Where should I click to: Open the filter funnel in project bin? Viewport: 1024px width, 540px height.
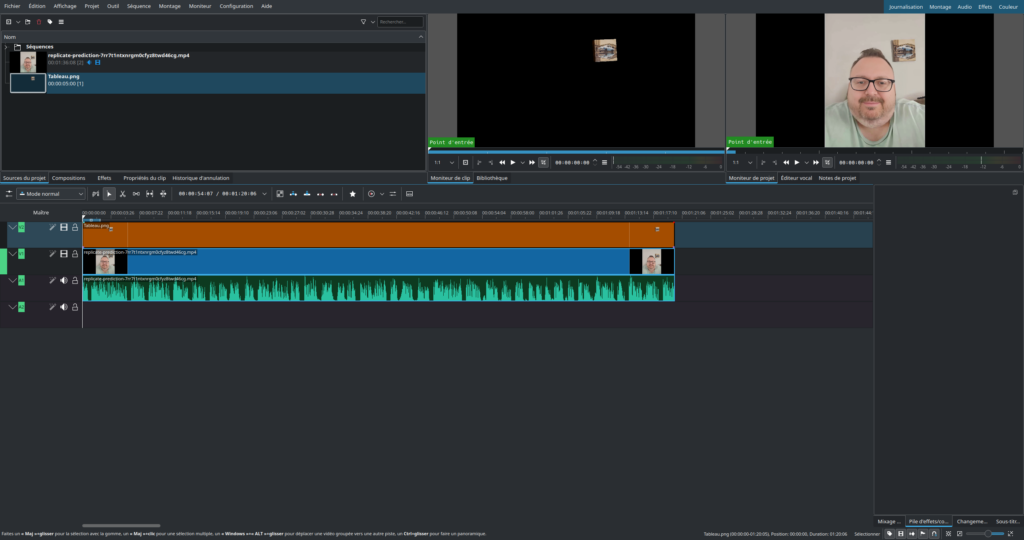click(363, 22)
